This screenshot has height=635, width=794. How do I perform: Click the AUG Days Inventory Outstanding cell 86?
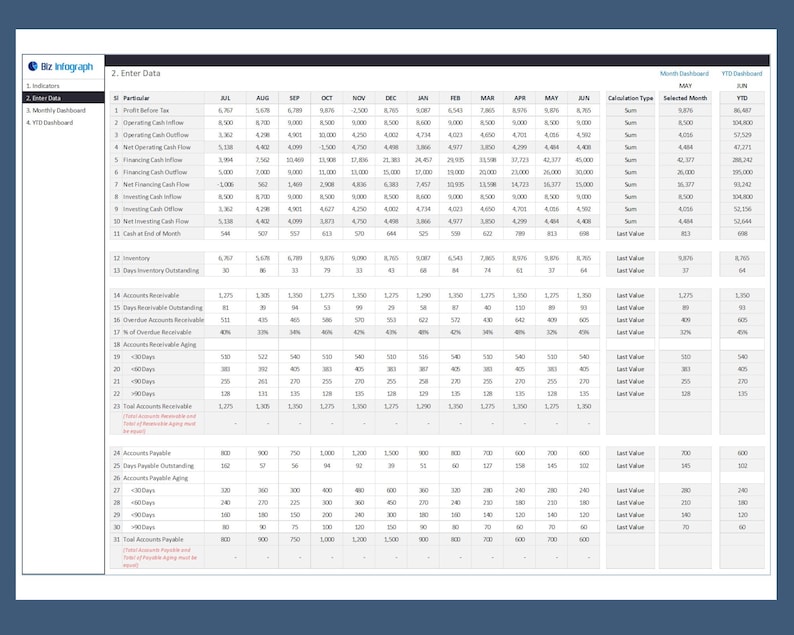click(x=262, y=270)
